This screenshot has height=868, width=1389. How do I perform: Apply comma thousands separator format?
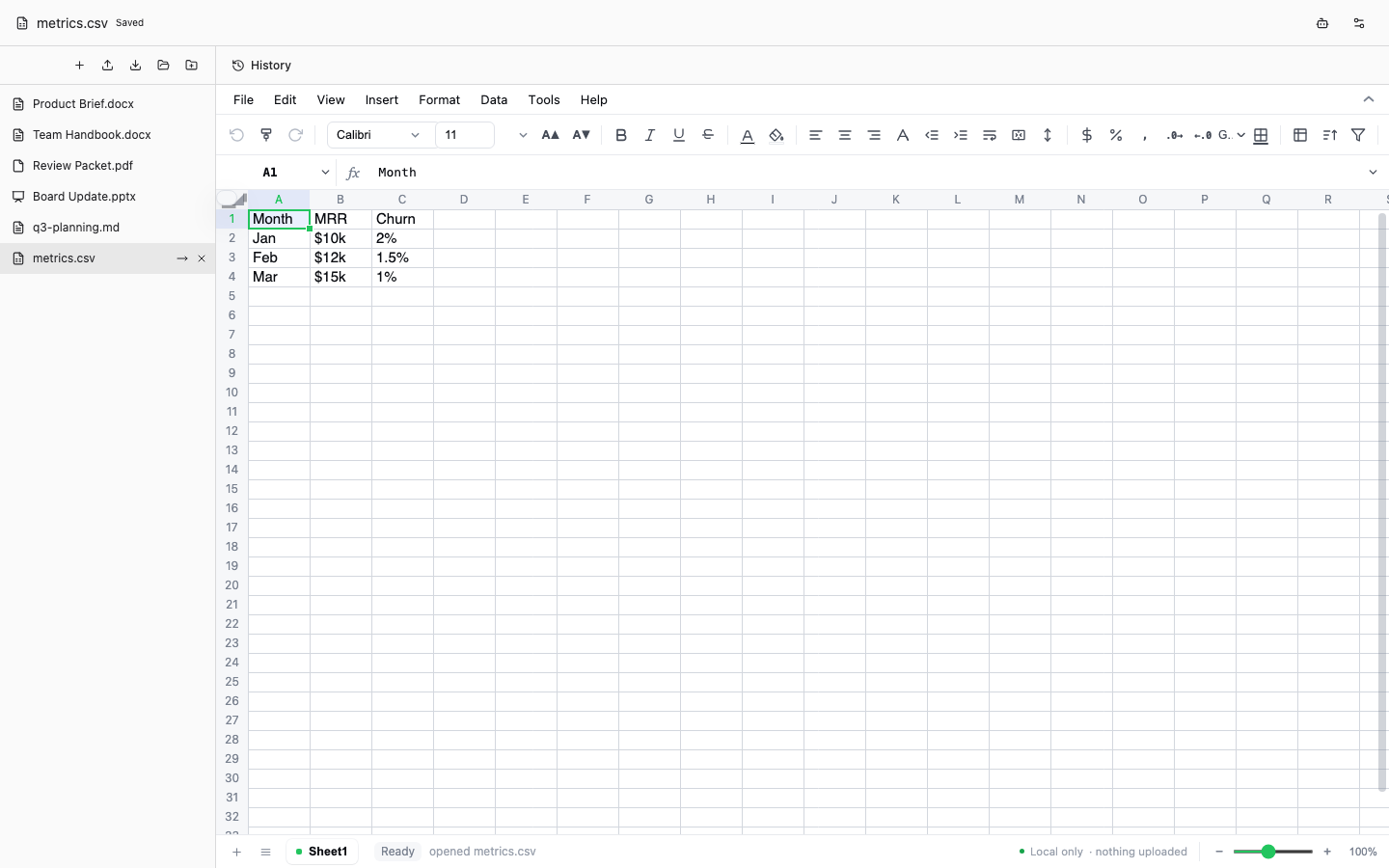1145,135
